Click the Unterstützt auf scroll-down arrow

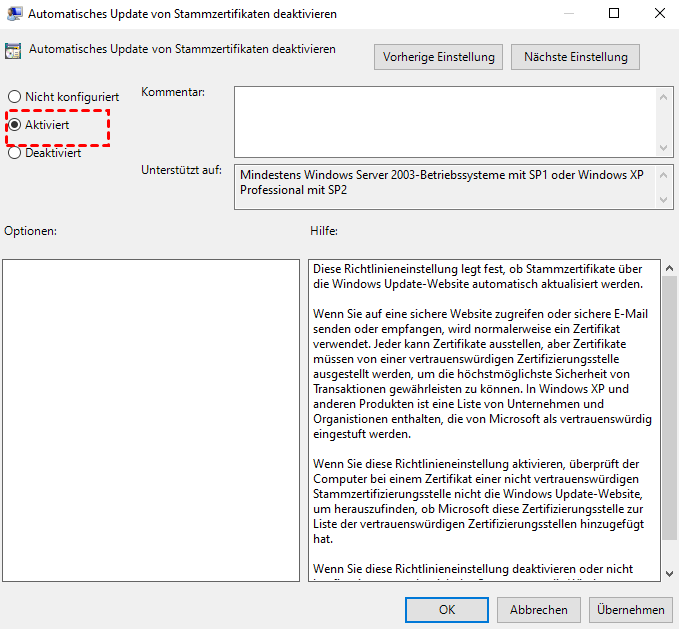tap(663, 199)
